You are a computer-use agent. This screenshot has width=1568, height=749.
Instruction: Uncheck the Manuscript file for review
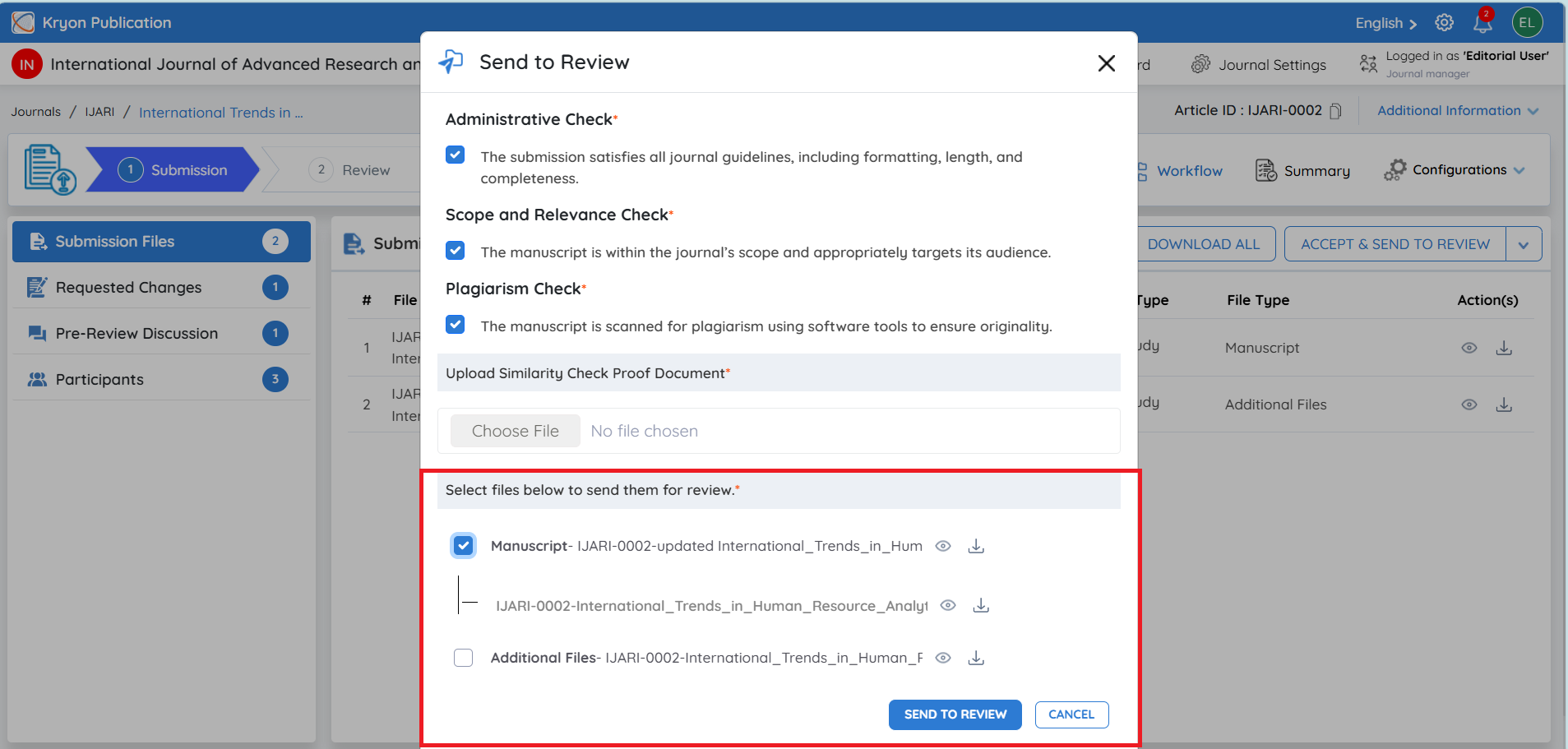pyautogui.click(x=464, y=545)
